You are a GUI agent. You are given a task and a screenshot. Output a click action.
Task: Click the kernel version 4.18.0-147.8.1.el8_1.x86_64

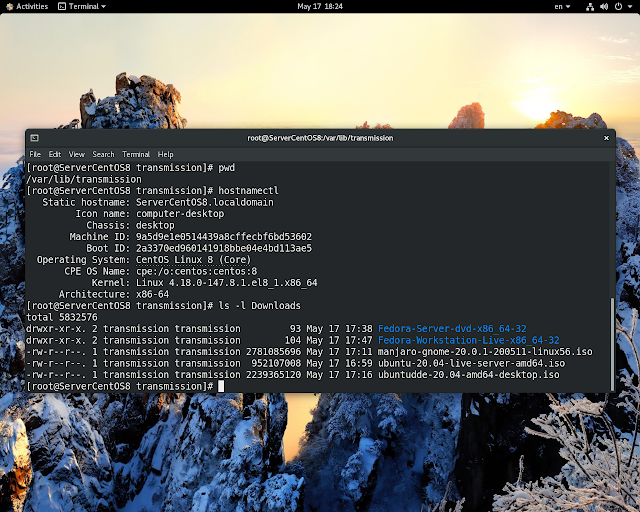click(243, 283)
